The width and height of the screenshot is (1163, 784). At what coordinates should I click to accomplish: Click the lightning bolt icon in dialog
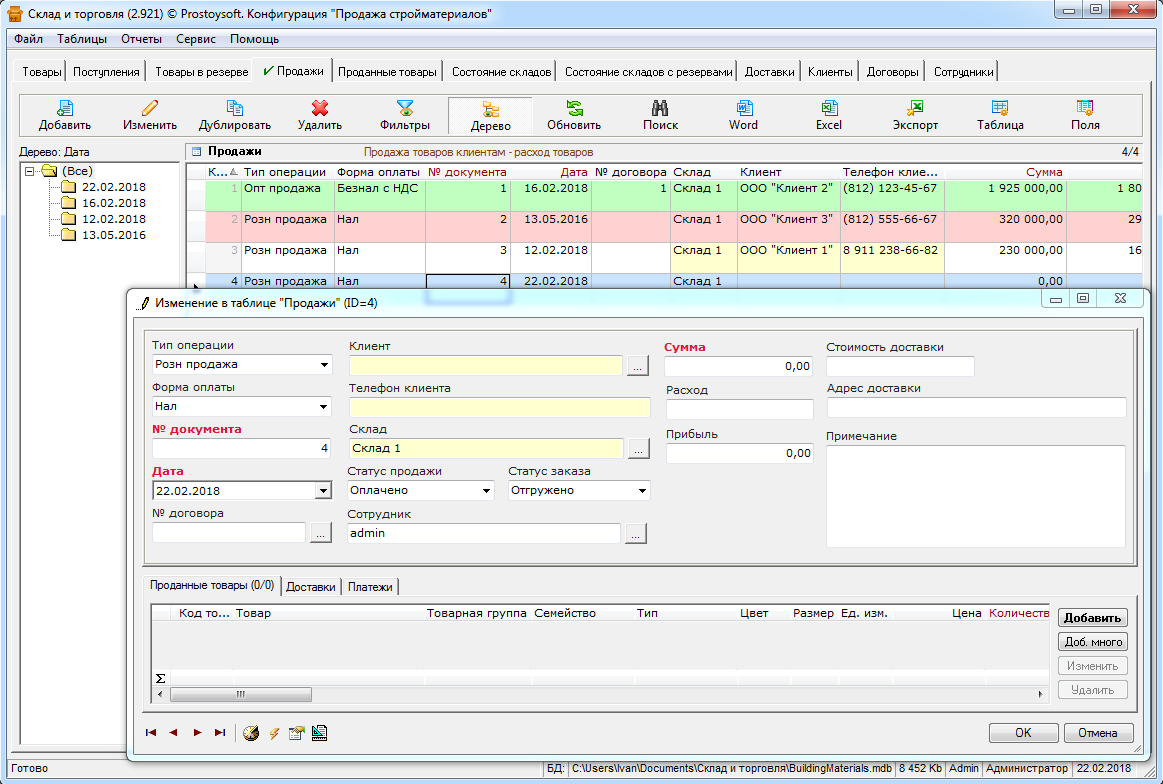coord(273,733)
